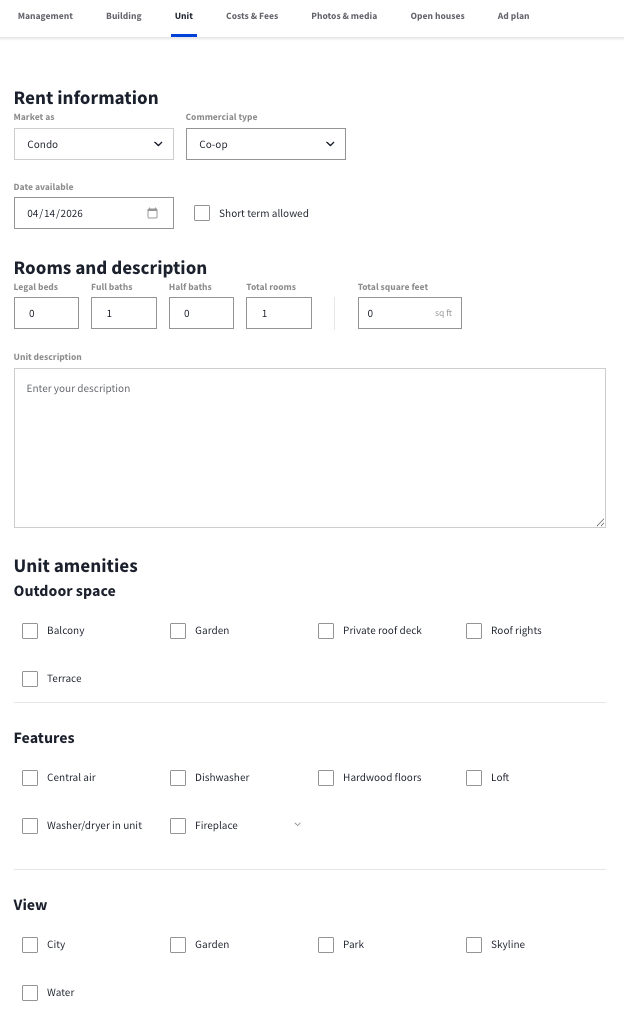Click the Total square feet field
The width and height of the screenshot is (624, 1028).
coord(410,313)
